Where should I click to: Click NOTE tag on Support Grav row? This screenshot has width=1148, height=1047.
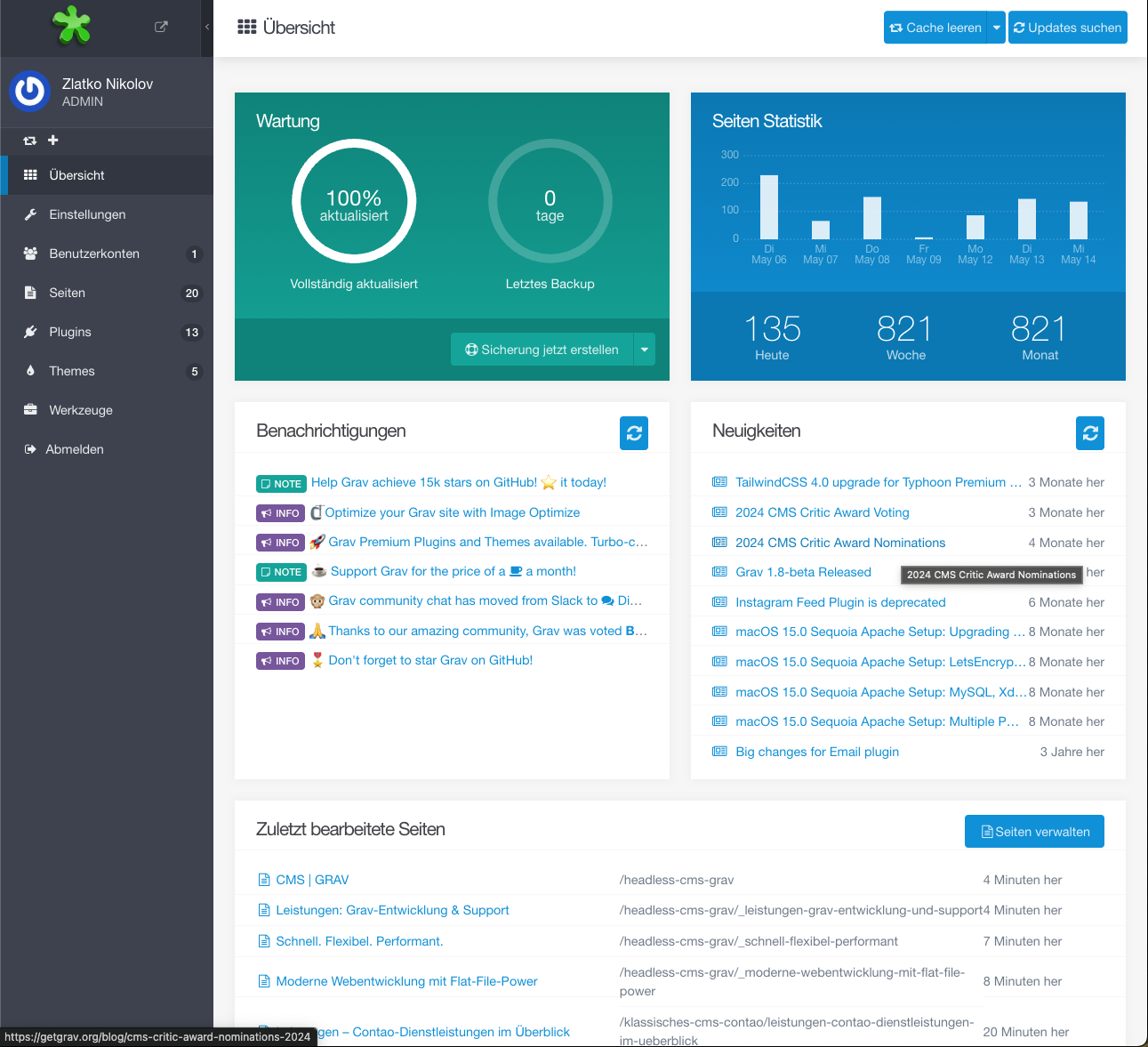[x=281, y=572]
